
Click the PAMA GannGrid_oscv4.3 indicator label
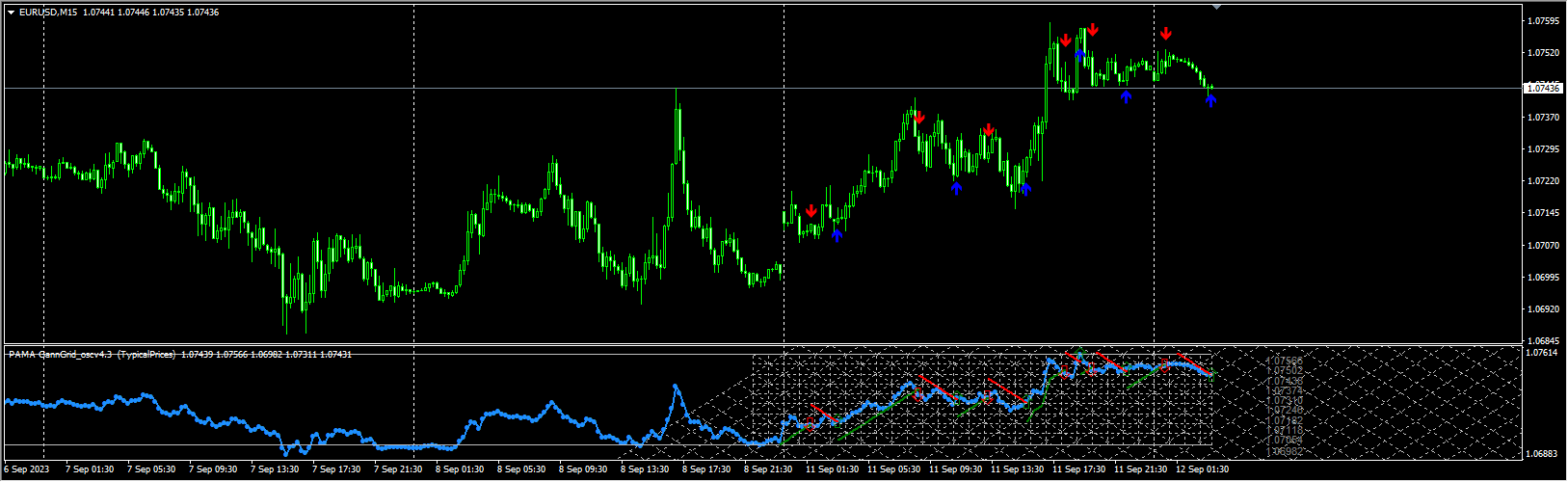pos(93,355)
